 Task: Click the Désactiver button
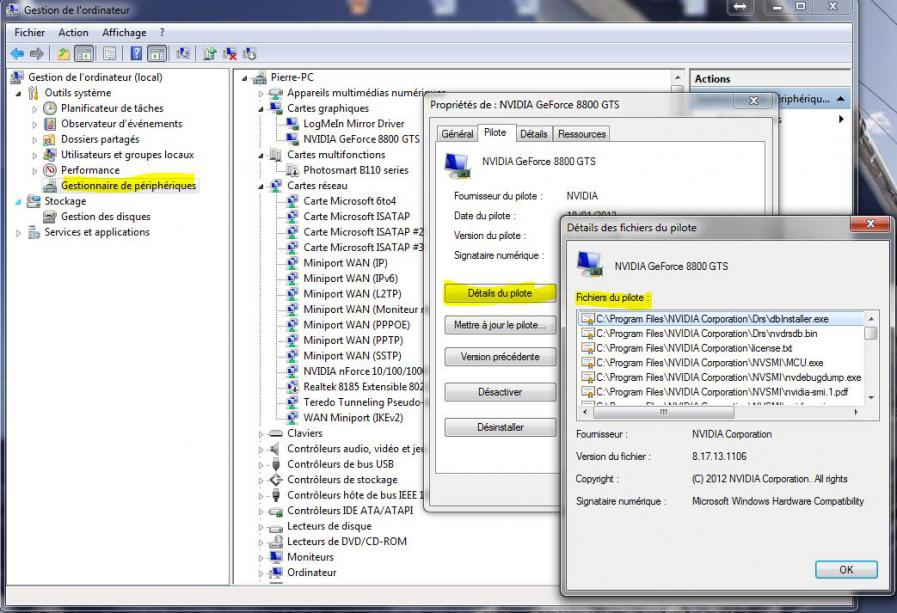click(x=500, y=392)
